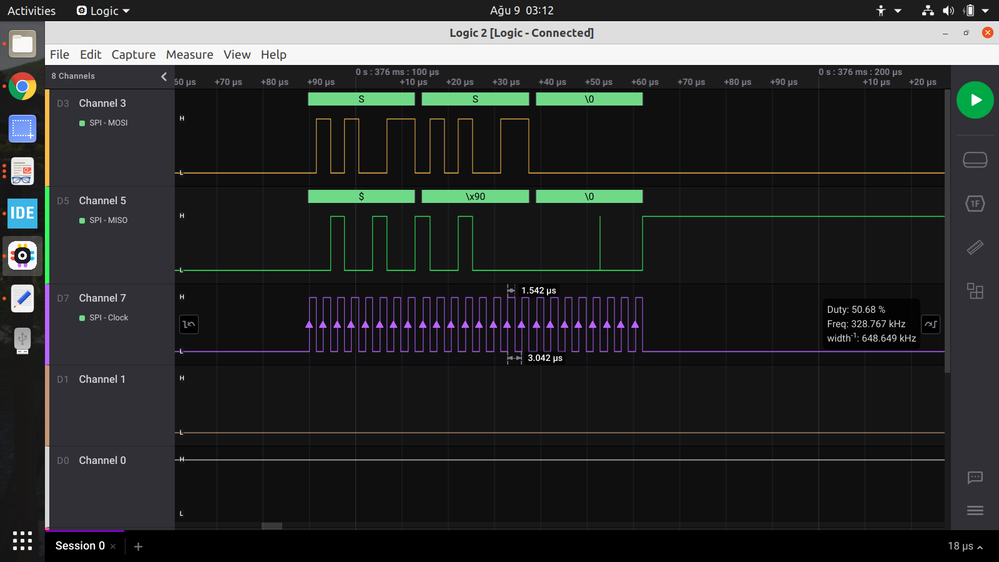The width and height of the screenshot is (999, 562).
Task: Open File menu
Action: point(59,54)
